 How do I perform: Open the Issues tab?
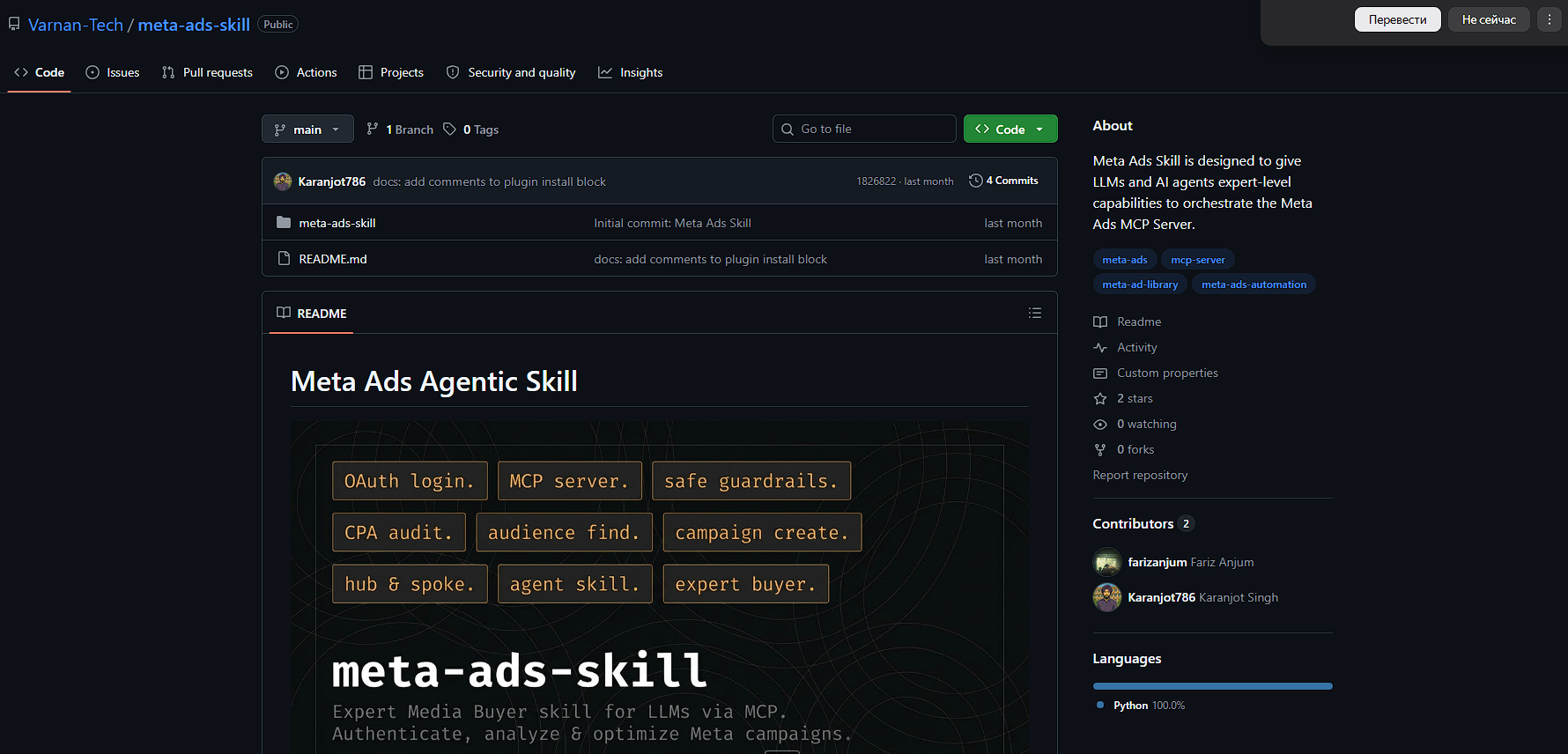(x=113, y=72)
